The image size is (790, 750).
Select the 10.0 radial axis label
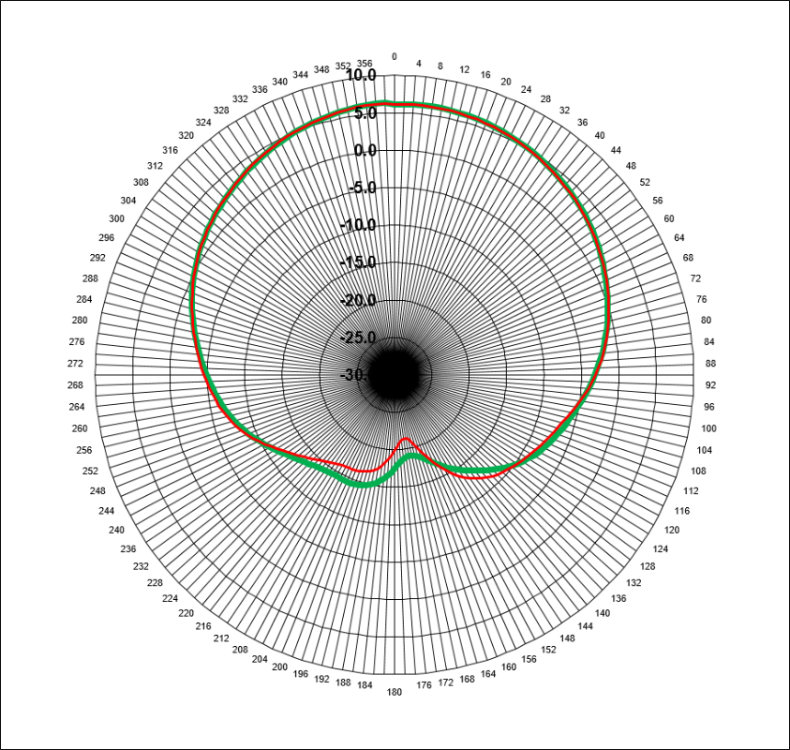point(360,76)
